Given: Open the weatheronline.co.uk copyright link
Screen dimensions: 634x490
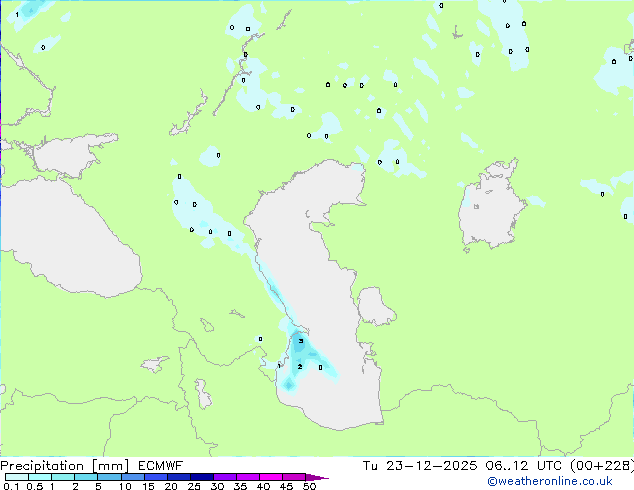Looking at the screenshot, I should [x=549, y=481].
